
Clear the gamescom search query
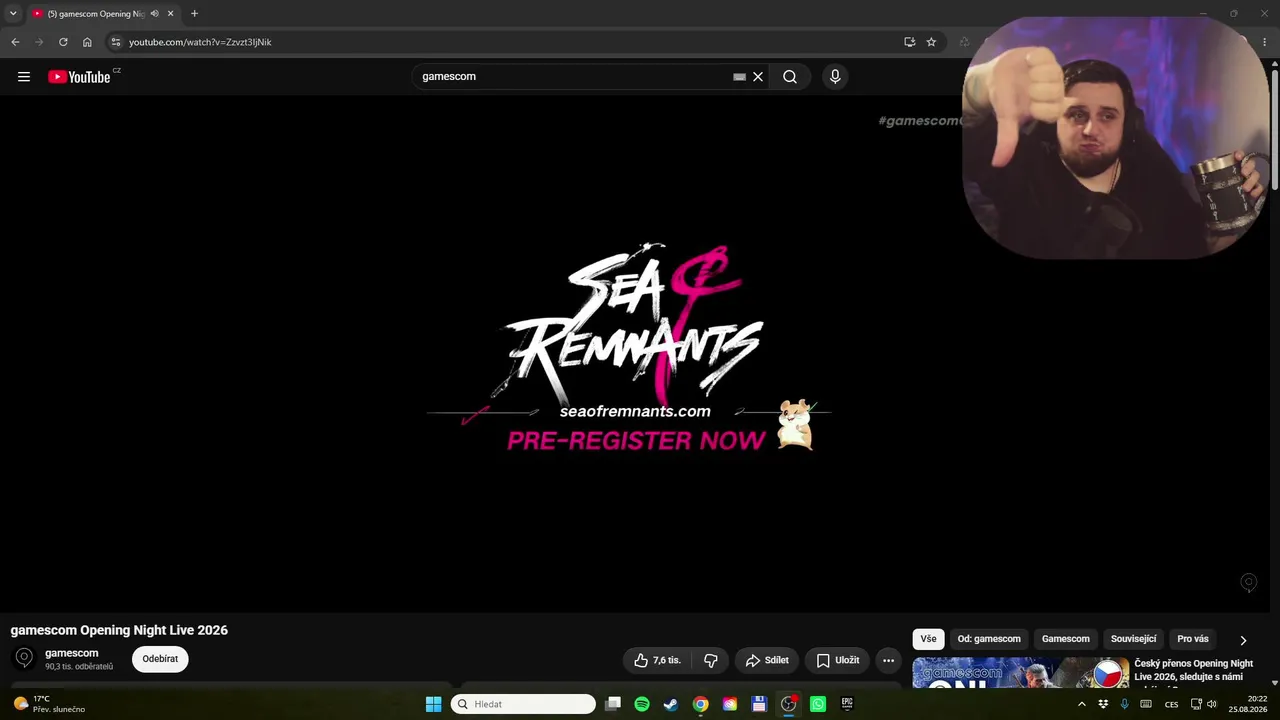coord(758,77)
